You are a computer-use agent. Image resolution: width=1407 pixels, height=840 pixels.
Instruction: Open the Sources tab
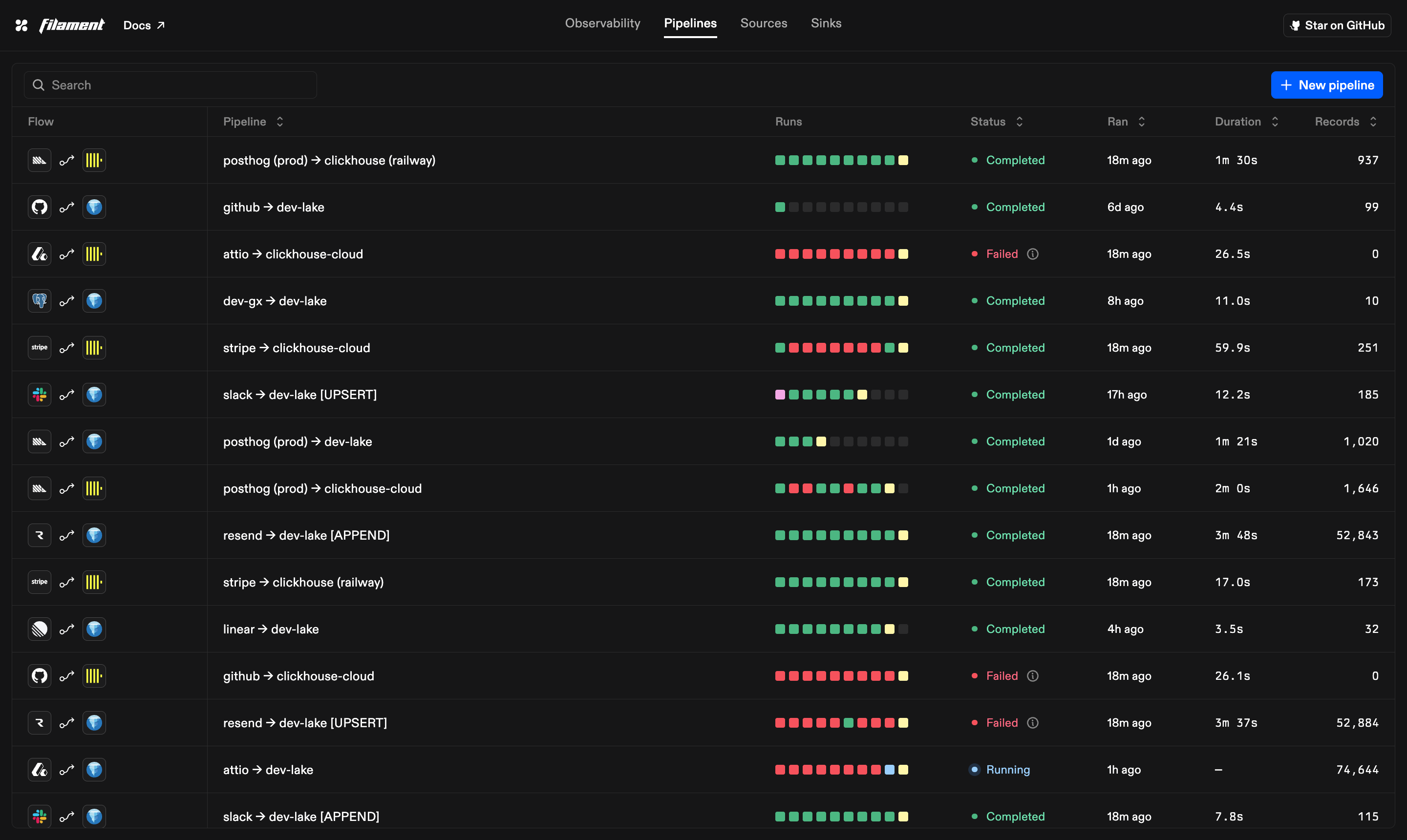(x=764, y=23)
